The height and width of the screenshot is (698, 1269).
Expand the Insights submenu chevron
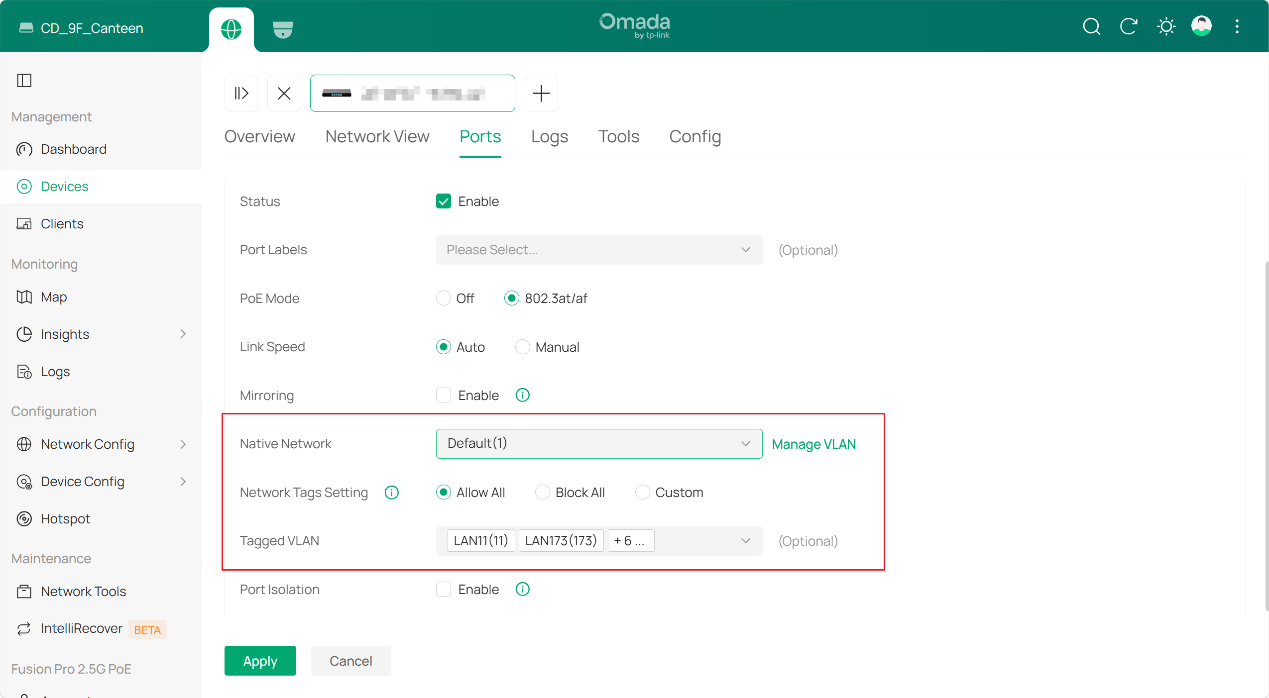[x=183, y=334]
